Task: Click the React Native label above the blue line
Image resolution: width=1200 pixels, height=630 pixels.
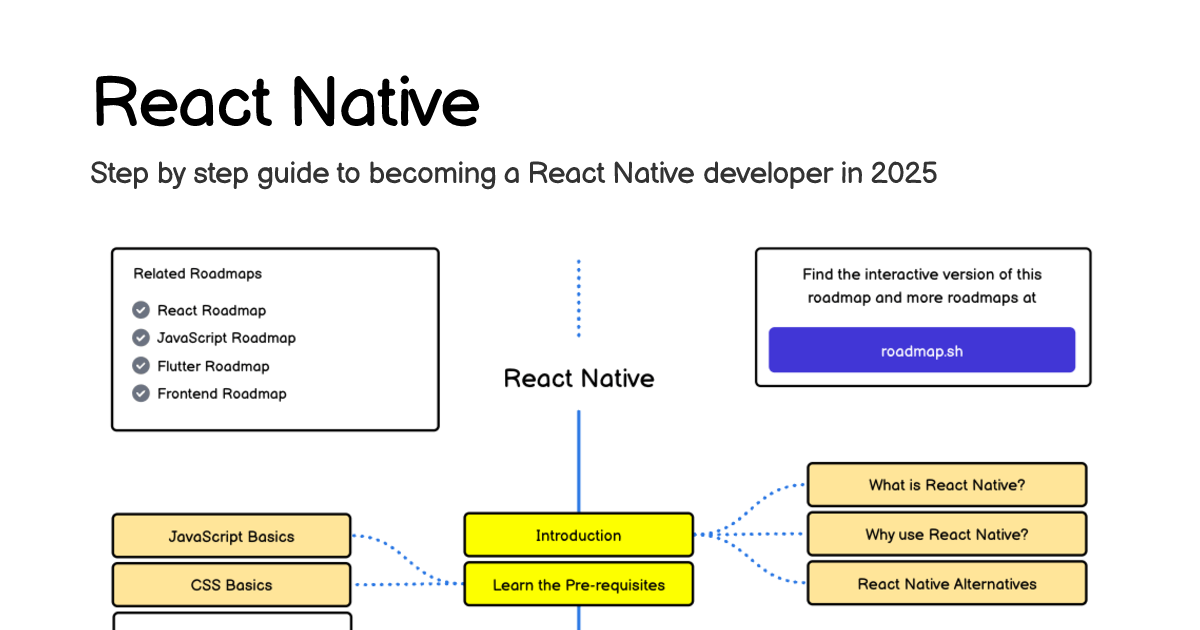Action: tap(579, 378)
